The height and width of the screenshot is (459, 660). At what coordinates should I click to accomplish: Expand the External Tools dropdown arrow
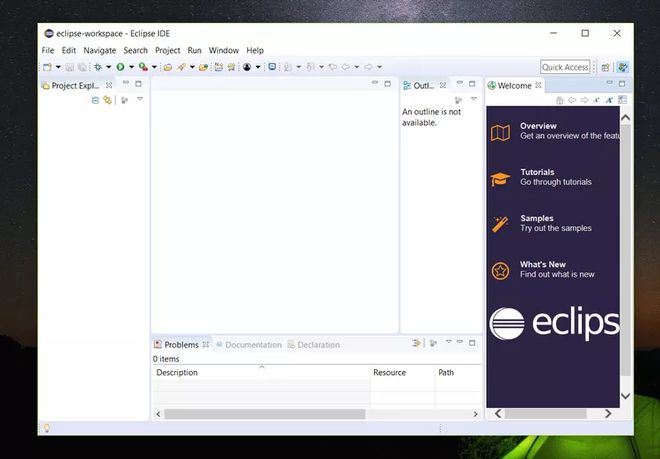154,67
